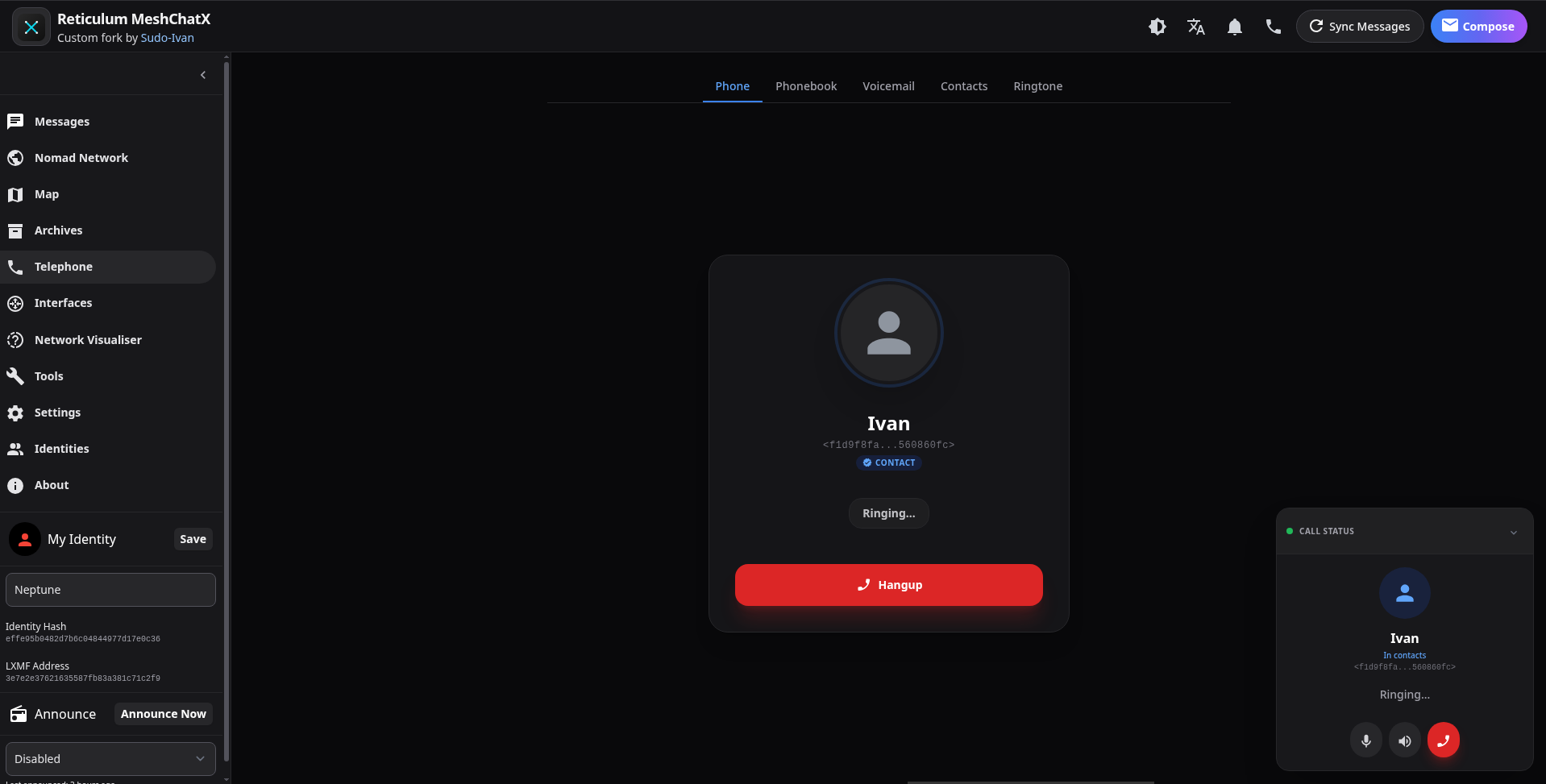End call with red call status button
Viewport: 1546px width, 784px height.
(x=1443, y=740)
